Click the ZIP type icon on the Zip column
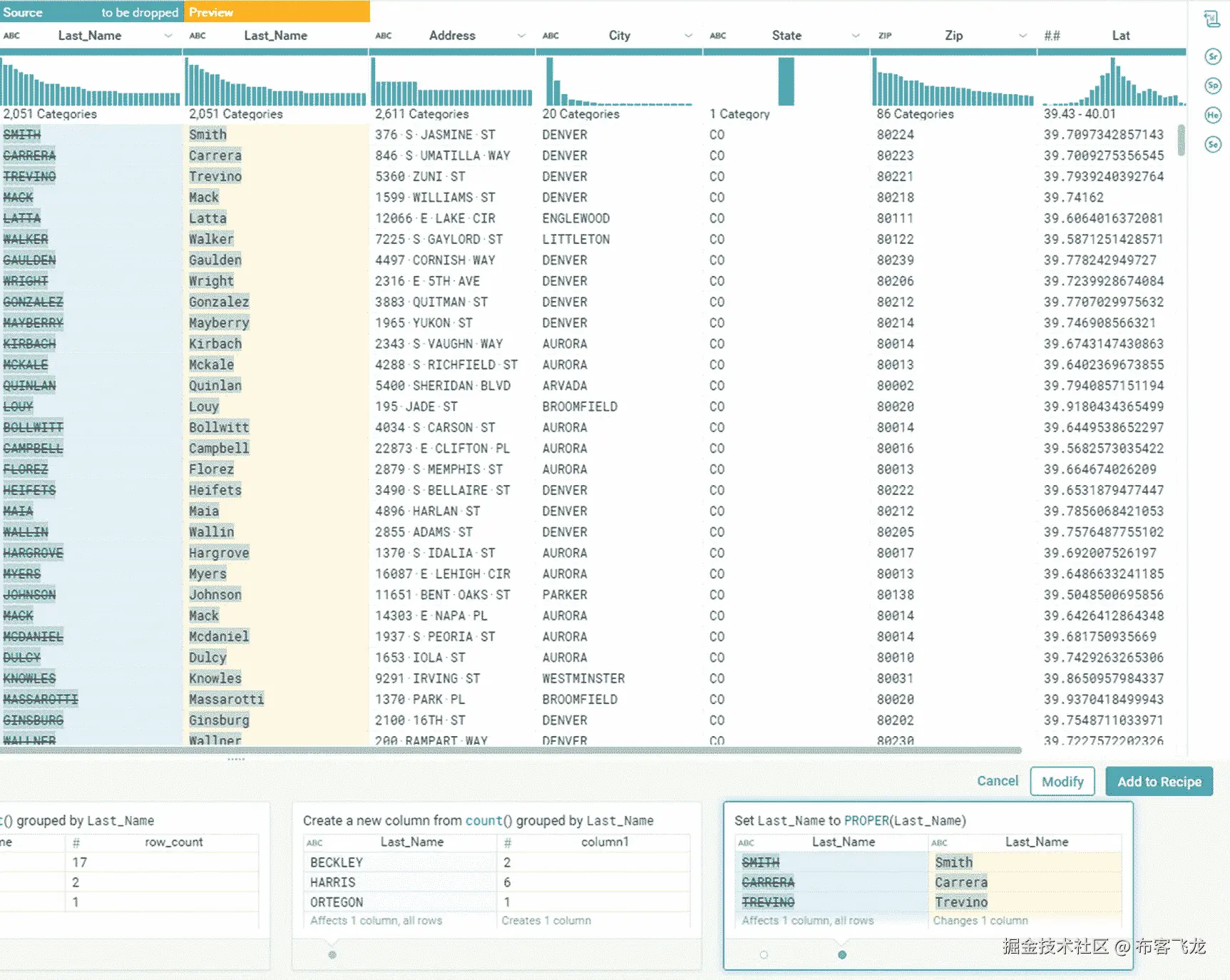The height and width of the screenshot is (980, 1230). [885, 35]
